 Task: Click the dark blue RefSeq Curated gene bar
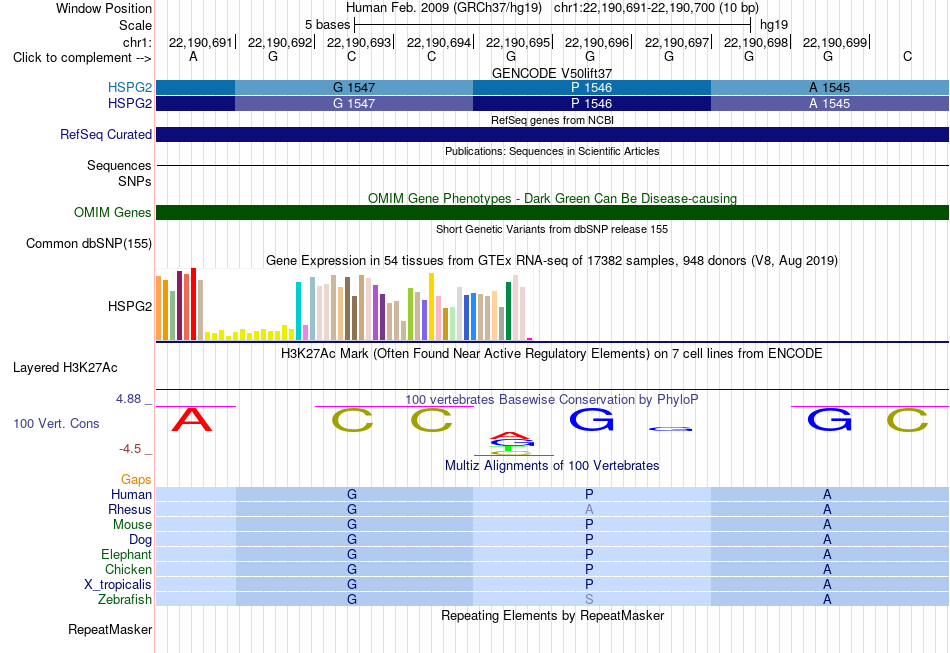point(552,134)
